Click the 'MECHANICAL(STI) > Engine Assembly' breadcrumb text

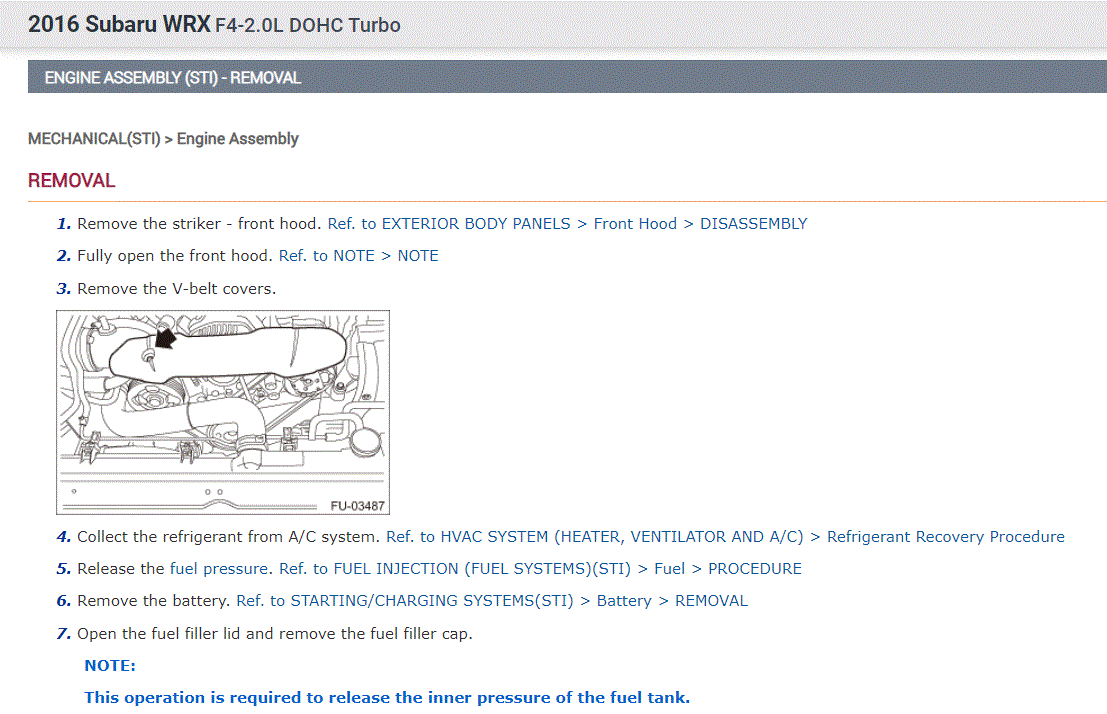tap(163, 138)
